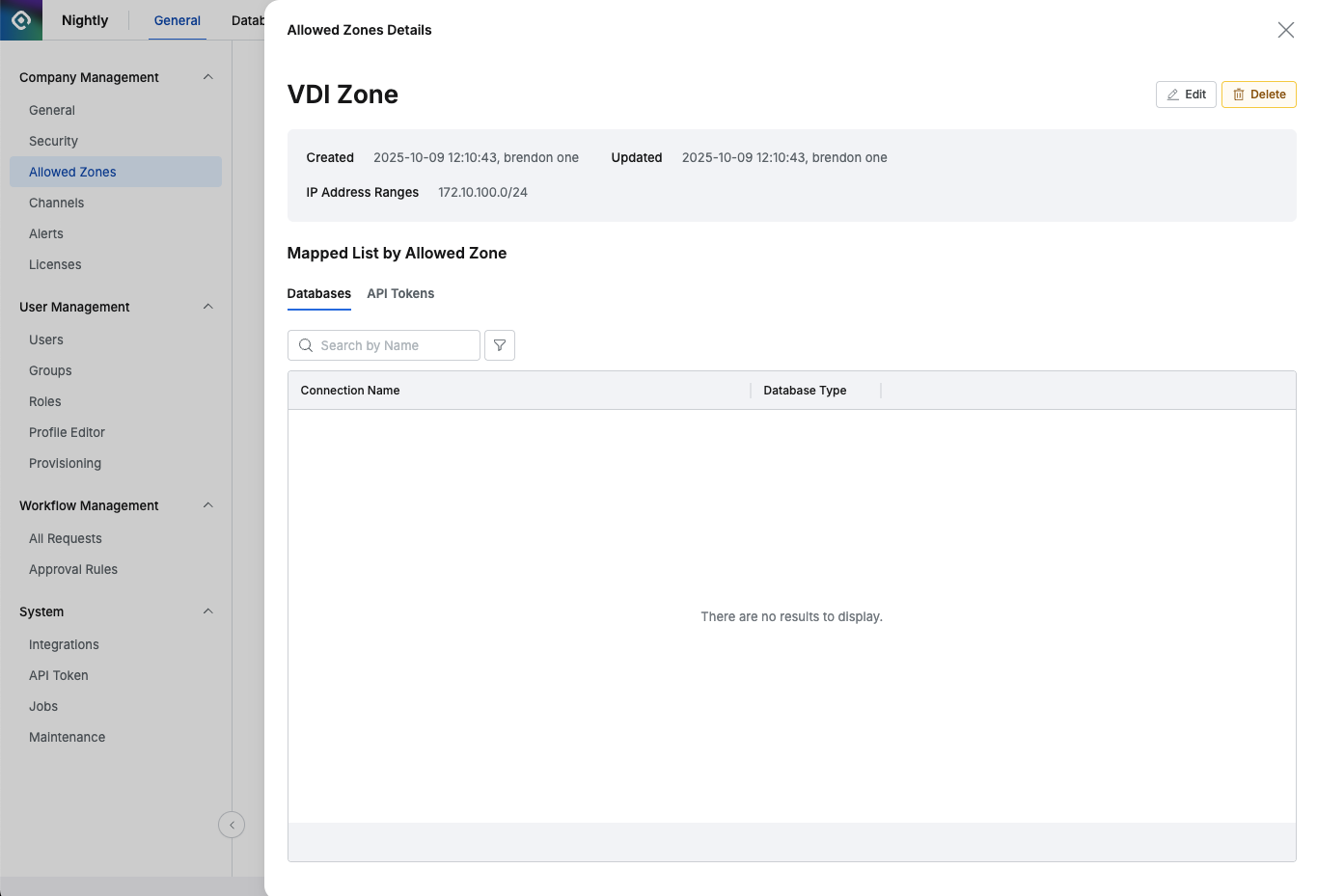The height and width of the screenshot is (896, 1317).
Task: Sort by Connection Name column header
Action: (350, 391)
